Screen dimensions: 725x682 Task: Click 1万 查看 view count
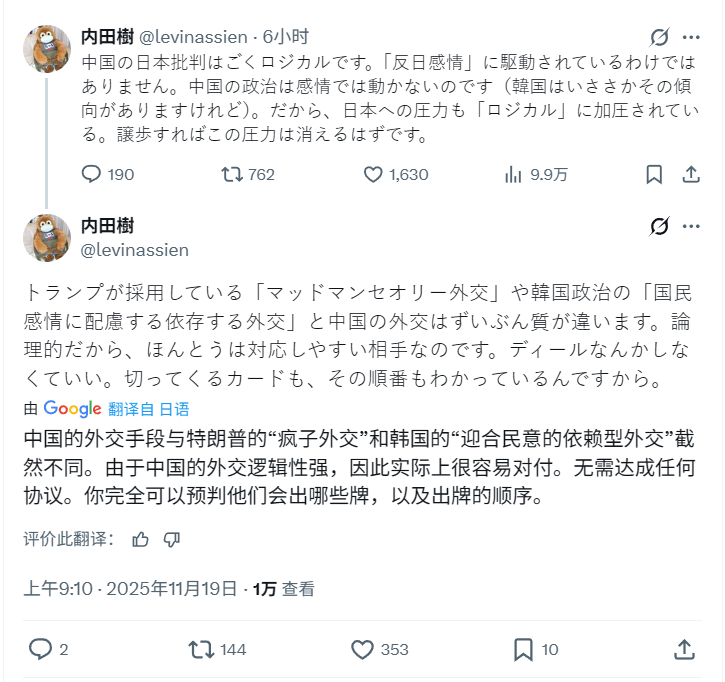click(x=284, y=590)
